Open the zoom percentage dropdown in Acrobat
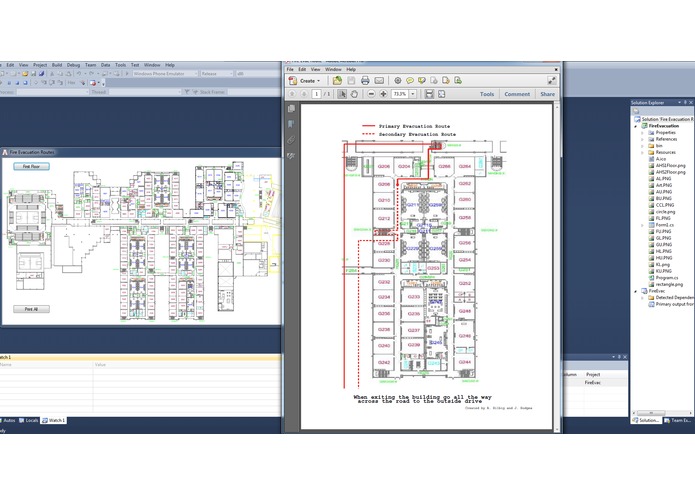Screen dimensions: 695x494 (413, 94)
